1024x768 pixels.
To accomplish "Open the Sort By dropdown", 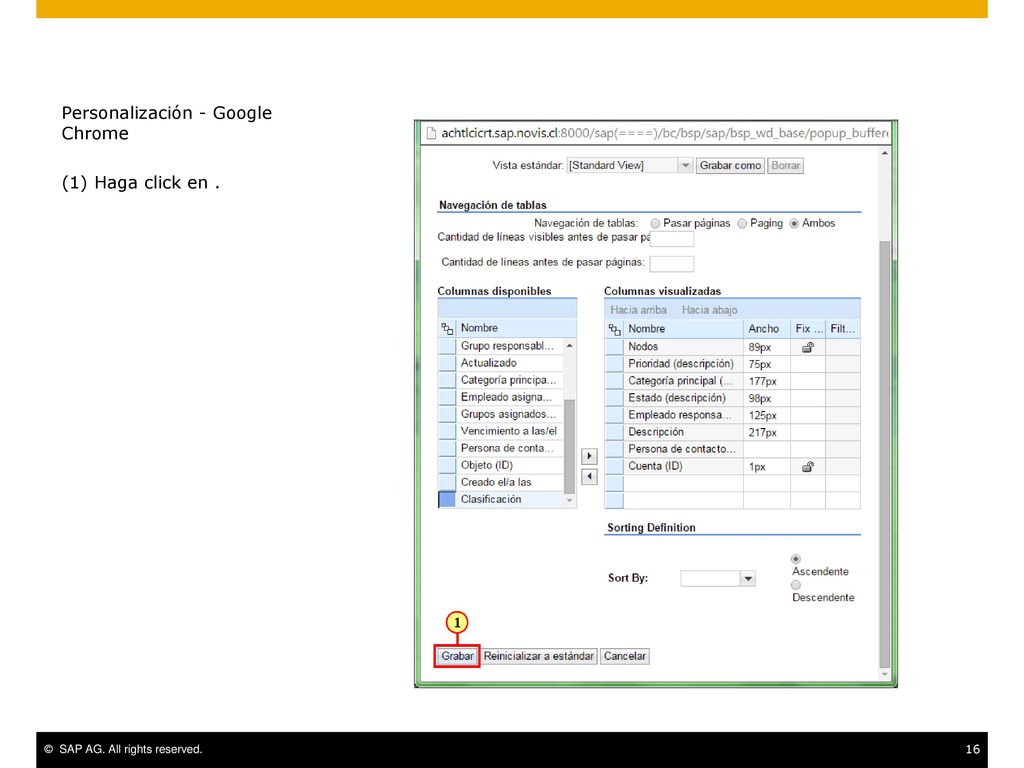I will (748, 579).
